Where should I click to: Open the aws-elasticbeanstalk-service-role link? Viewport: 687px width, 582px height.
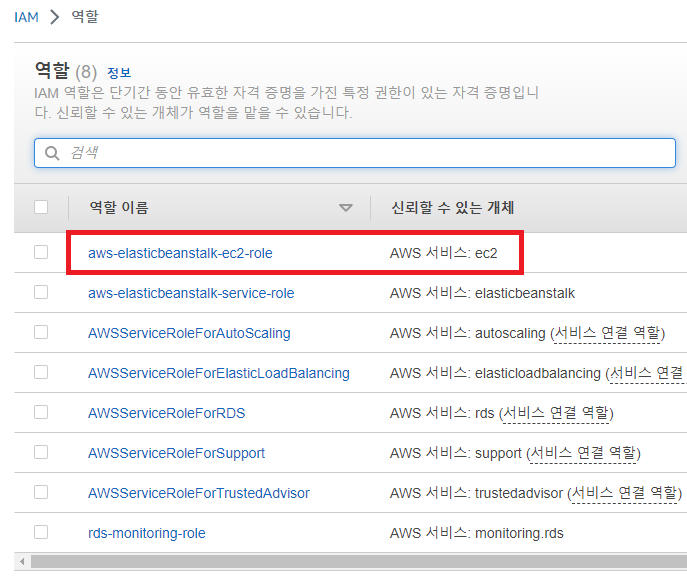[x=191, y=293]
